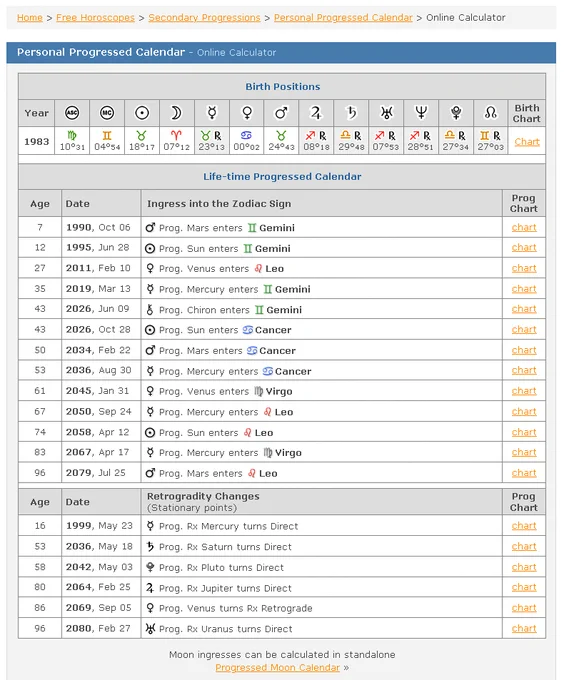Click the Ascendant (ASC) symbol in header
This screenshot has width=564, height=680.
point(72,113)
